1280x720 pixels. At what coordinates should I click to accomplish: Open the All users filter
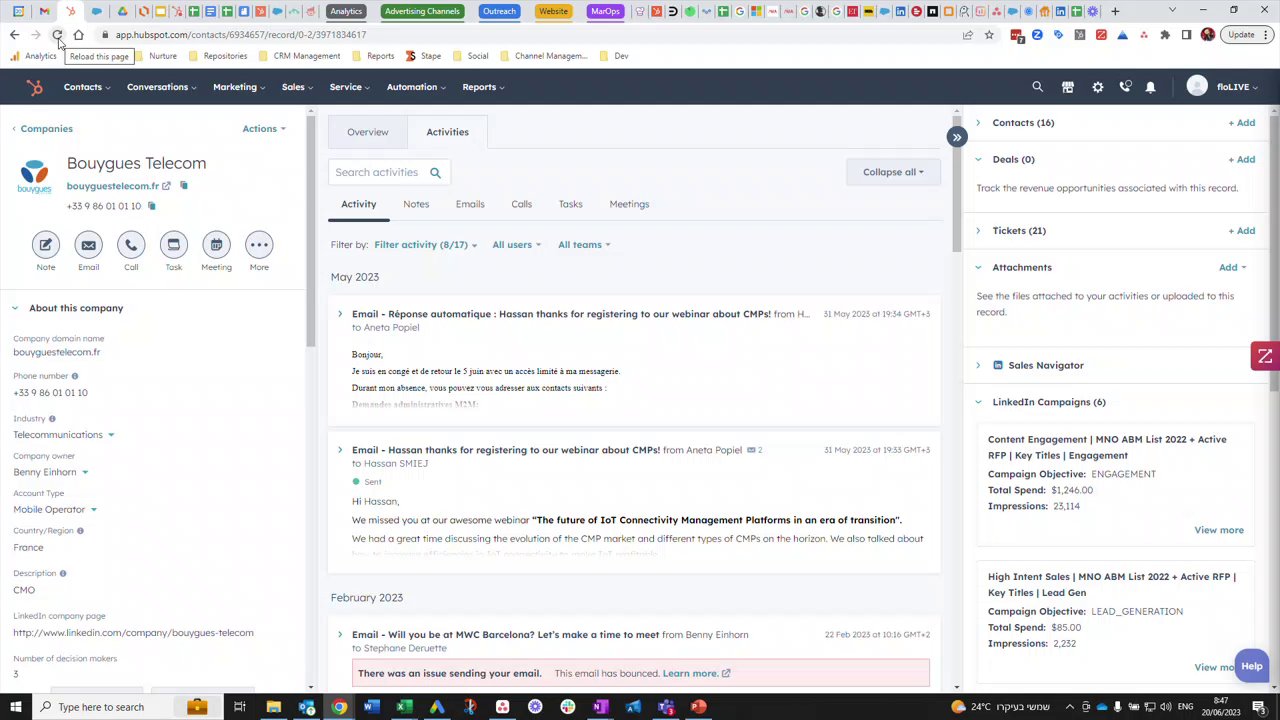coord(516,245)
